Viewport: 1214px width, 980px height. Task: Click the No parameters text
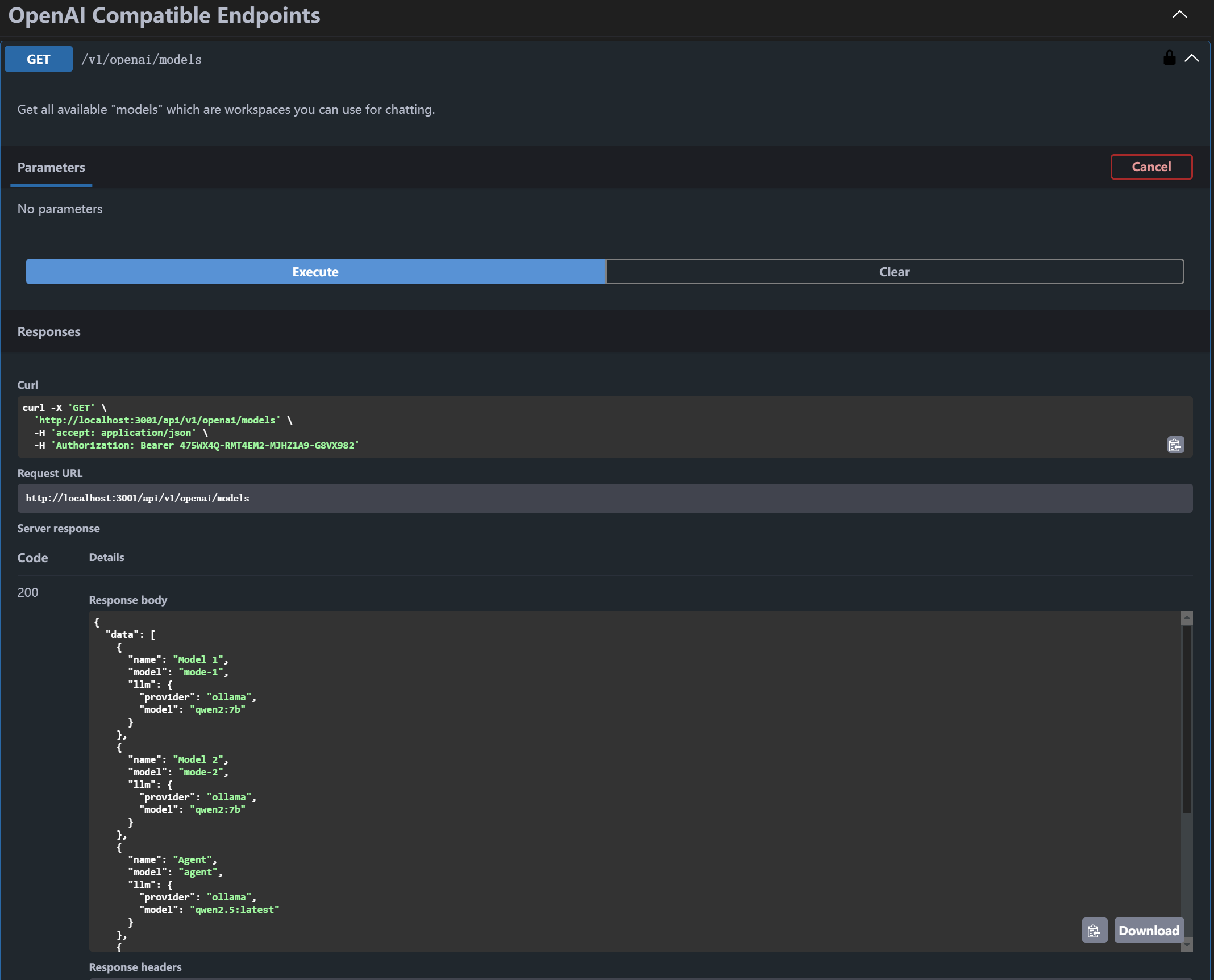point(60,209)
